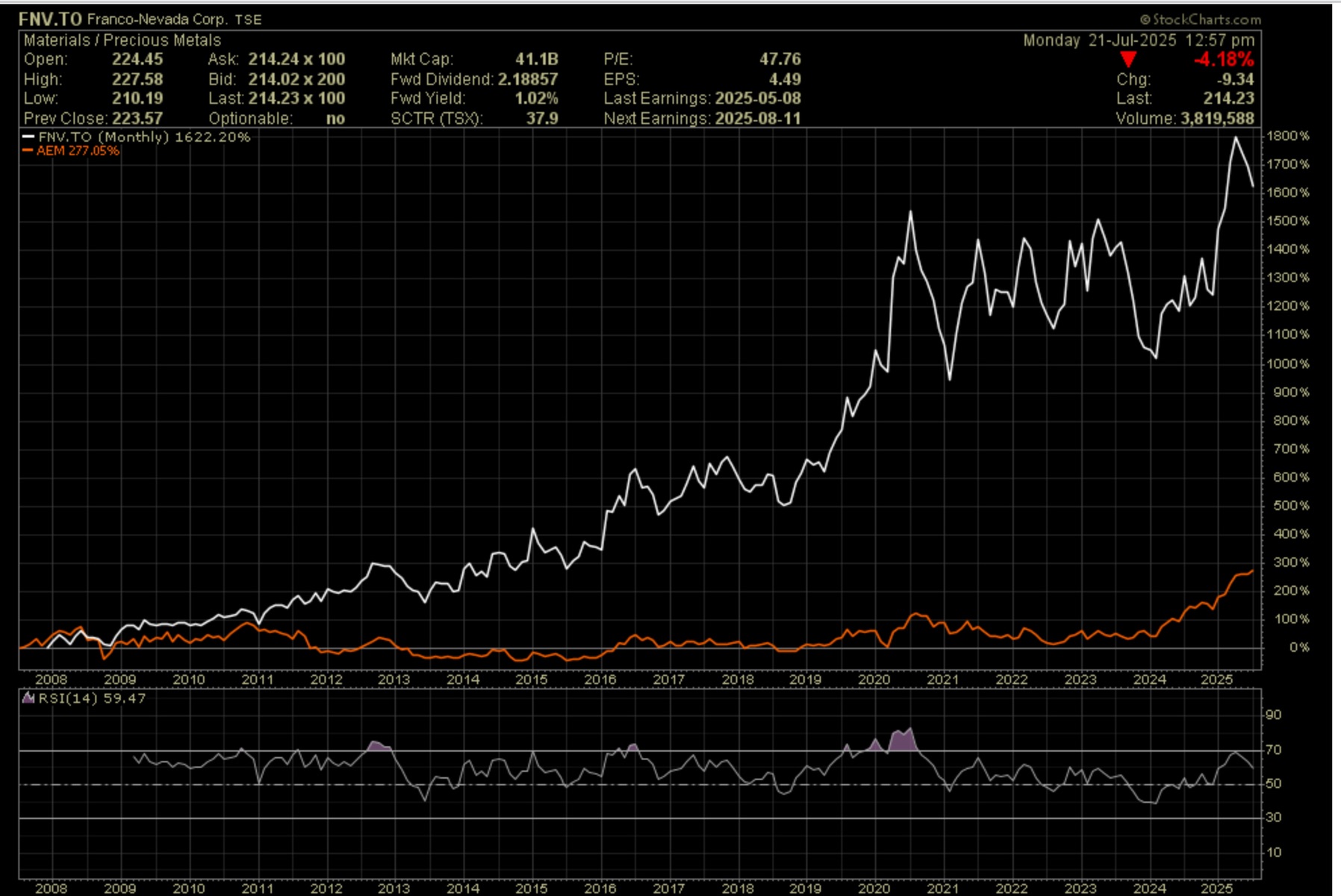
Task: Click the Last quote 214.23 x 100
Action: click(x=296, y=99)
